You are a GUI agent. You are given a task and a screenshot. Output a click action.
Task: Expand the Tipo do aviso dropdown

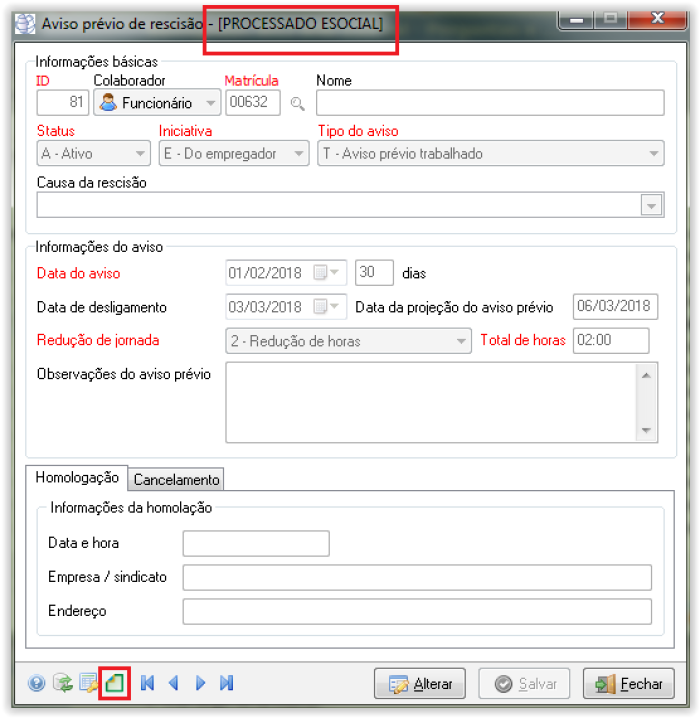pos(653,154)
